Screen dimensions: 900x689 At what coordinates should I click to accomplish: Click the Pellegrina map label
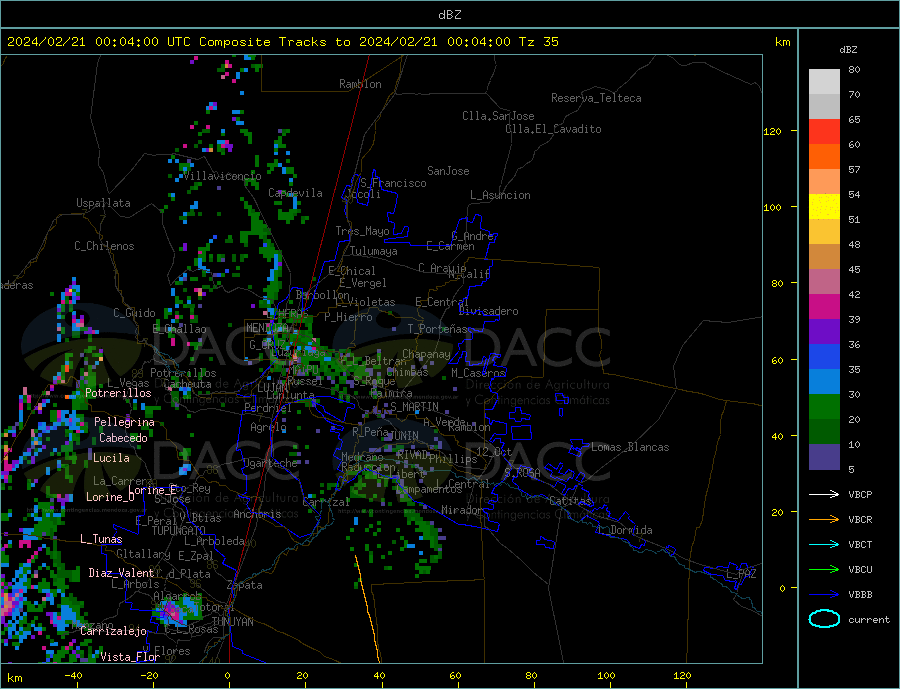[x=124, y=422]
